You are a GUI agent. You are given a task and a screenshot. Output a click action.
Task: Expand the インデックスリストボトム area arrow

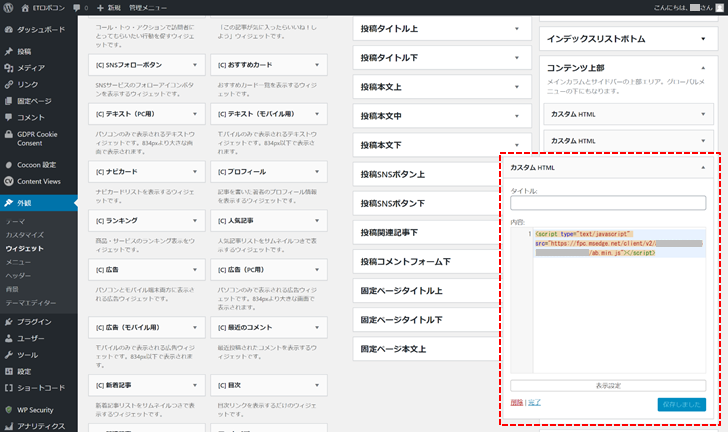pyautogui.click(x=703, y=39)
